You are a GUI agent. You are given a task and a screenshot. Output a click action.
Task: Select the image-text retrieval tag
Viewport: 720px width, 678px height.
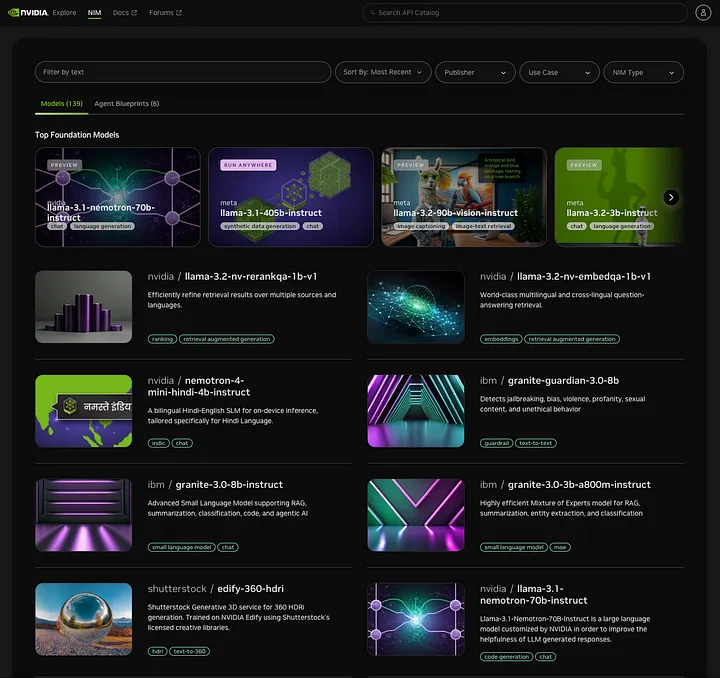click(483, 226)
